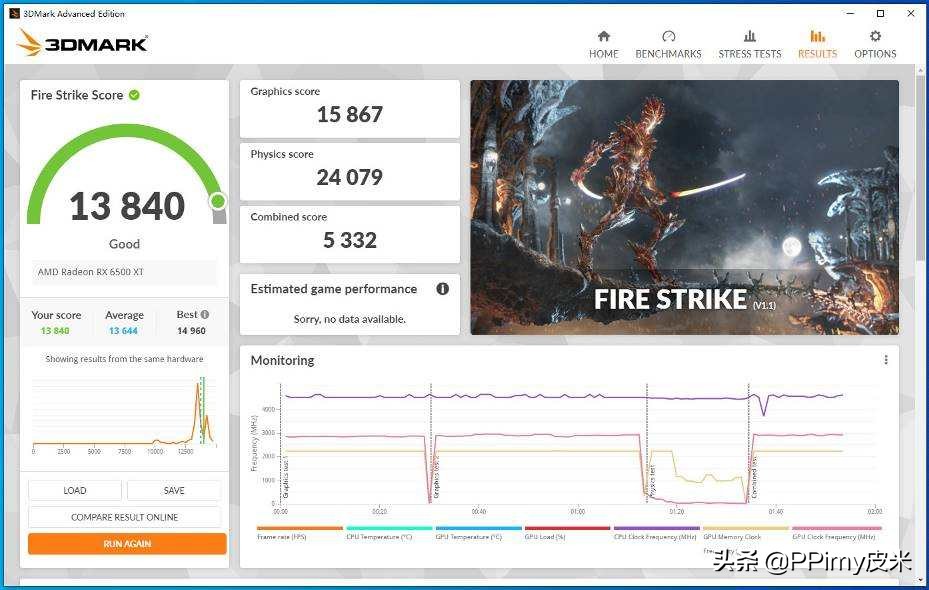Click the Best score 14 960
This screenshot has height=590, width=929.
pos(191,331)
